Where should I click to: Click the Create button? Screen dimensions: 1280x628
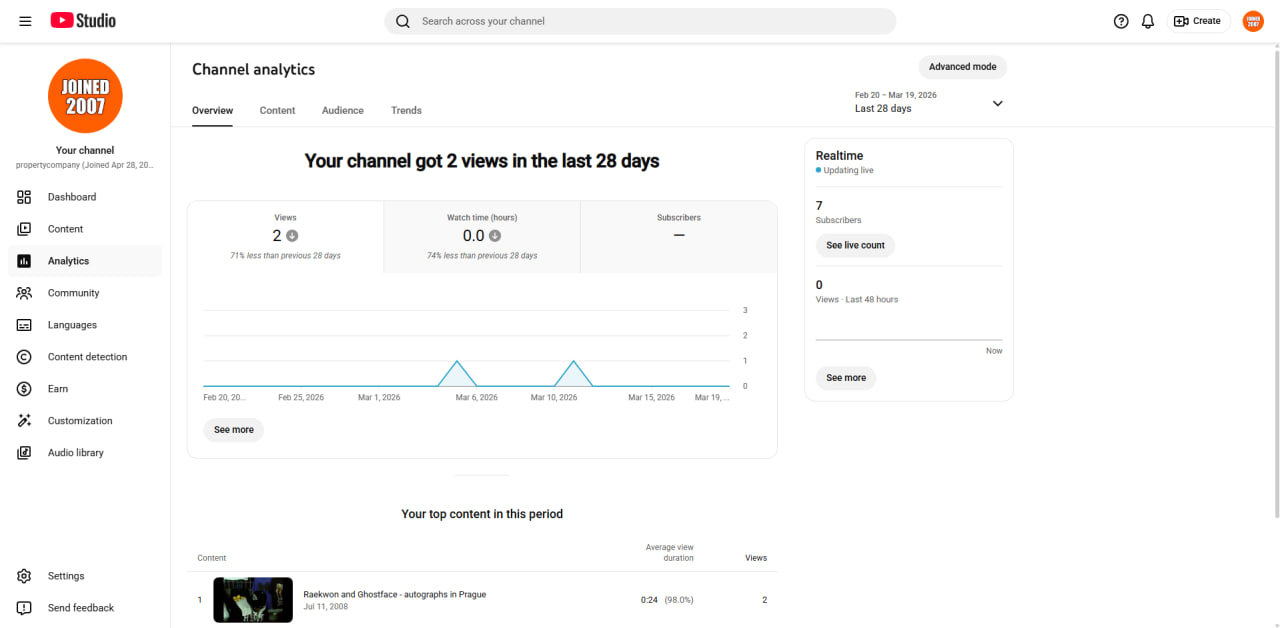[1198, 21]
